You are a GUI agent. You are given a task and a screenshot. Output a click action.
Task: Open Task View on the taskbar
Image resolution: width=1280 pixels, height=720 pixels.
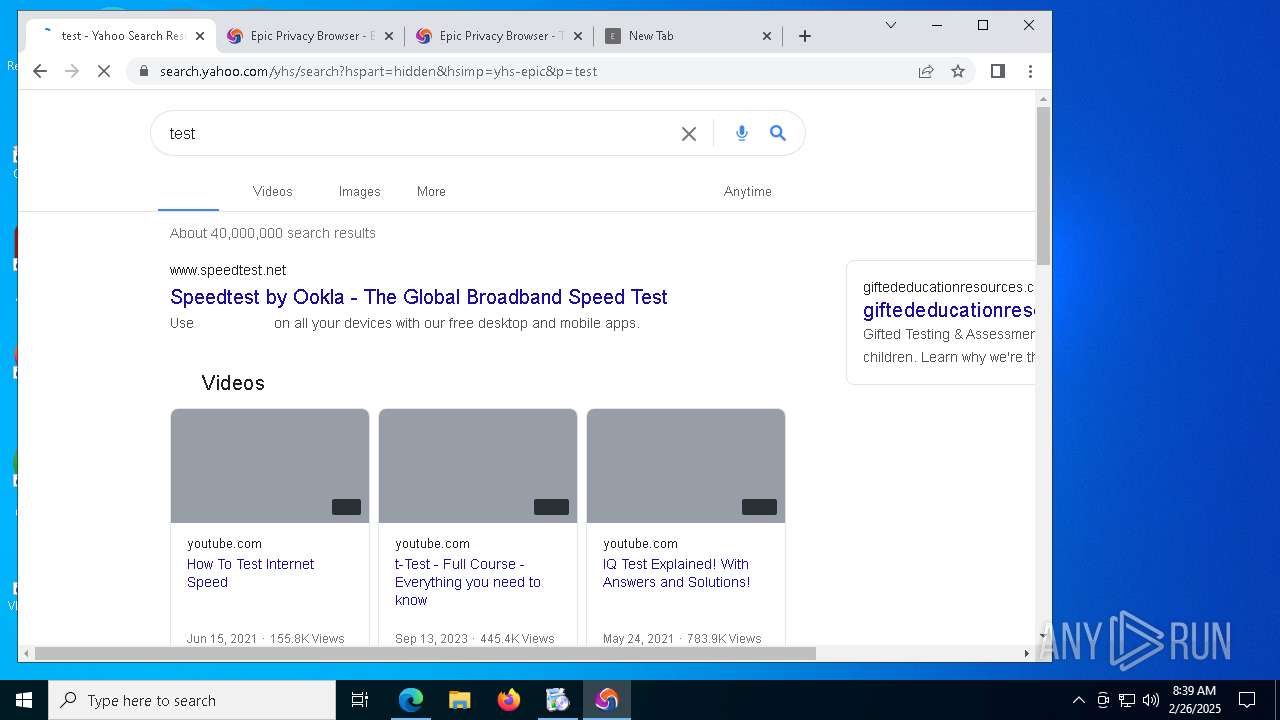[360, 700]
